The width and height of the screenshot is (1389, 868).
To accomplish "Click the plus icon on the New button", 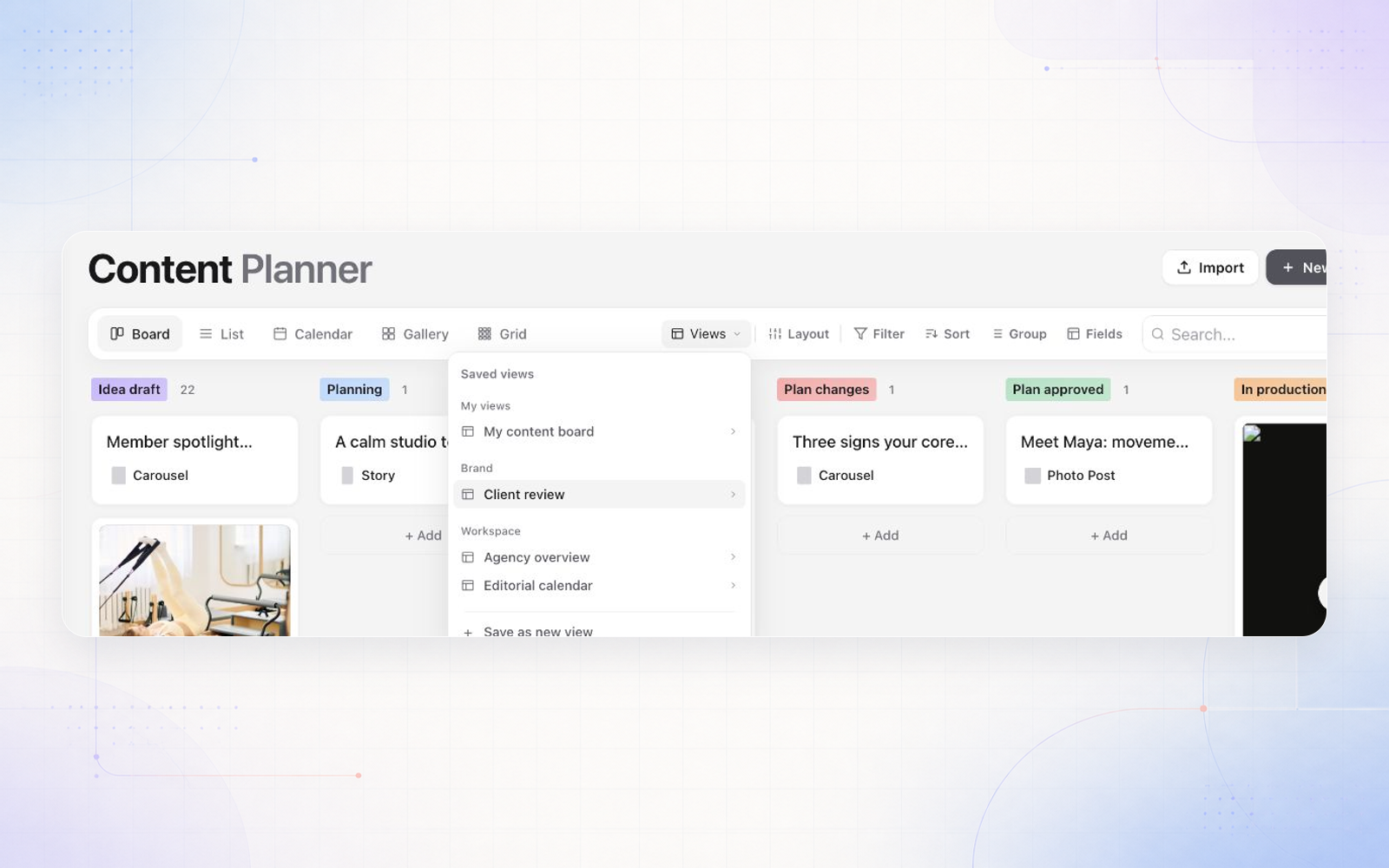I will coord(1288,267).
